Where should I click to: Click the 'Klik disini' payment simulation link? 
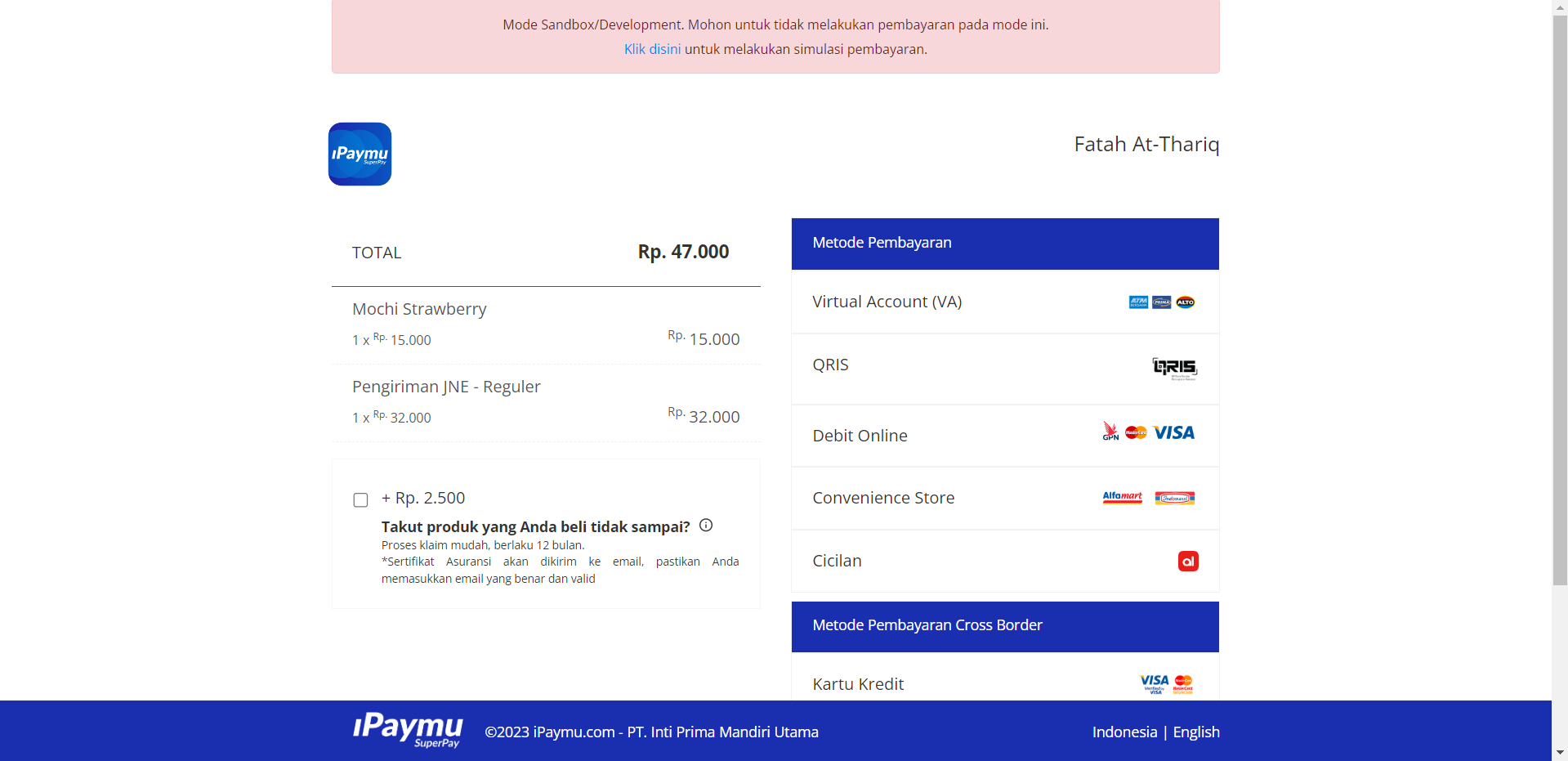[652, 49]
